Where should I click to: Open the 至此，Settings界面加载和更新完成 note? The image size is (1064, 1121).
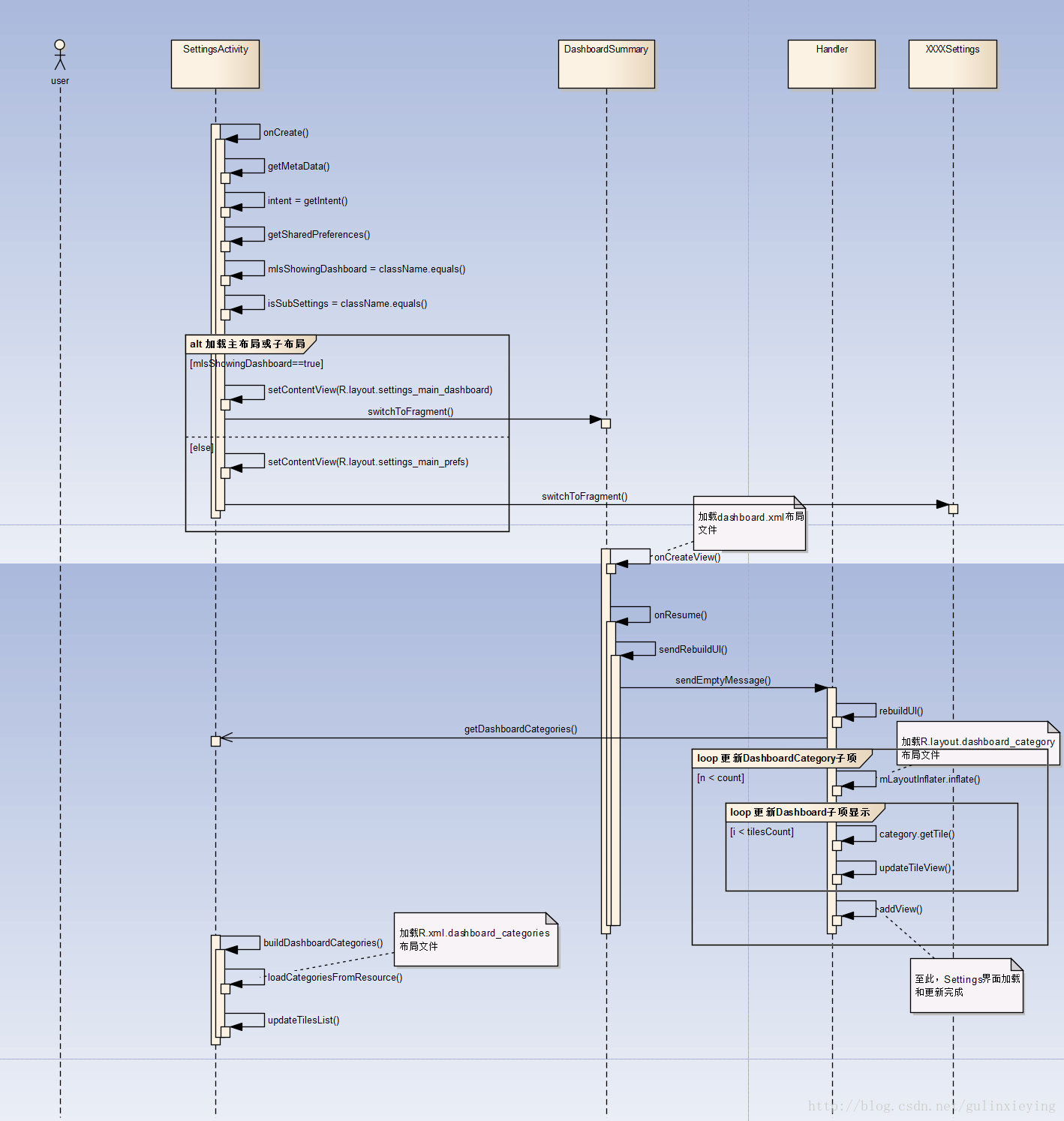pyautogui.click(x=966, y=986)
